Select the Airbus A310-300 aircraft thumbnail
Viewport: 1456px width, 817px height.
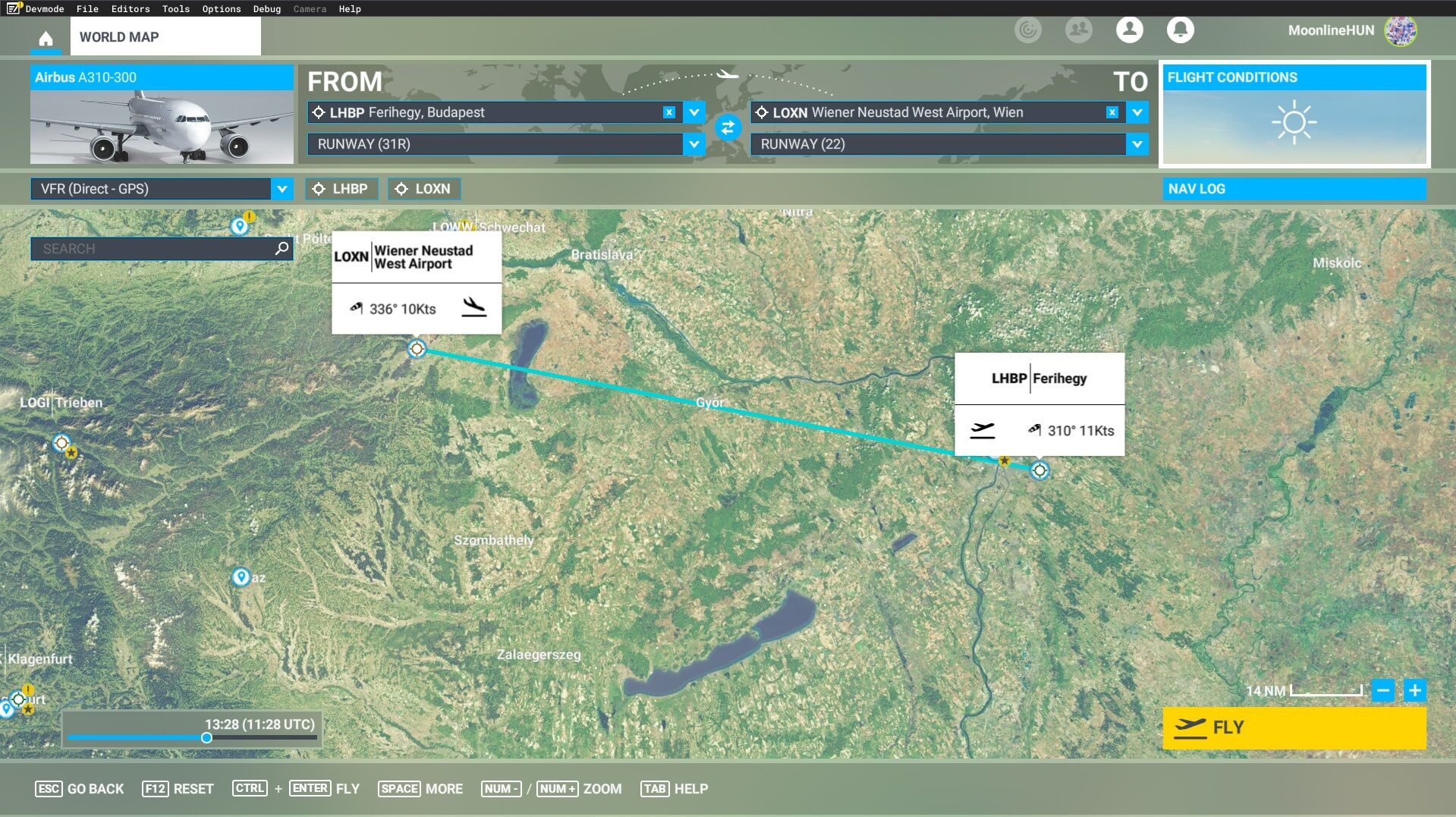click(x=162, y=115)
